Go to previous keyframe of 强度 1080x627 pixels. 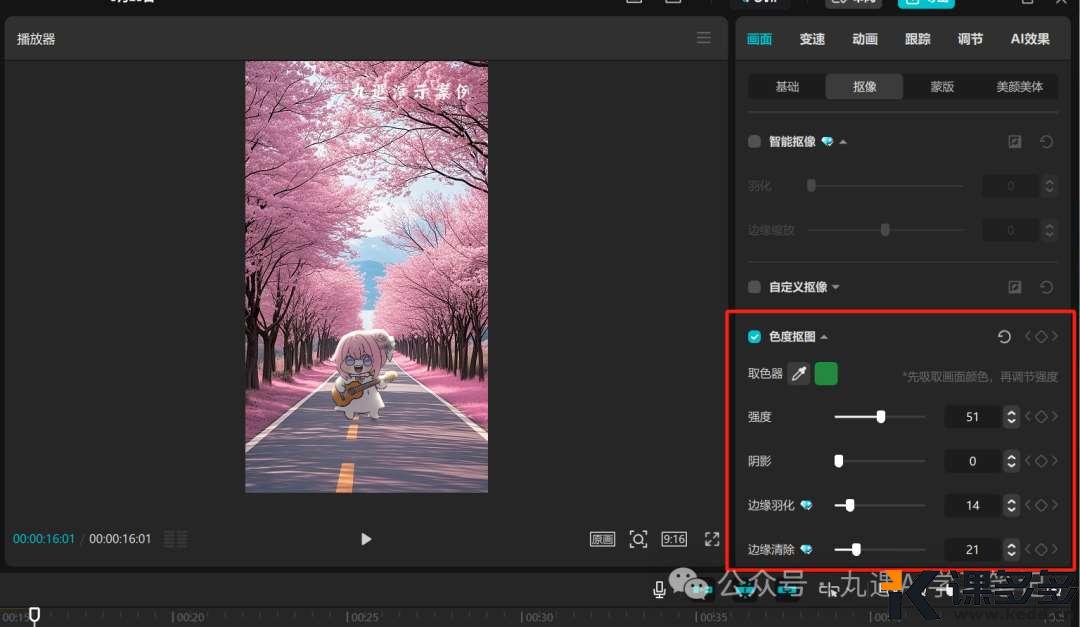point(1028,416)
